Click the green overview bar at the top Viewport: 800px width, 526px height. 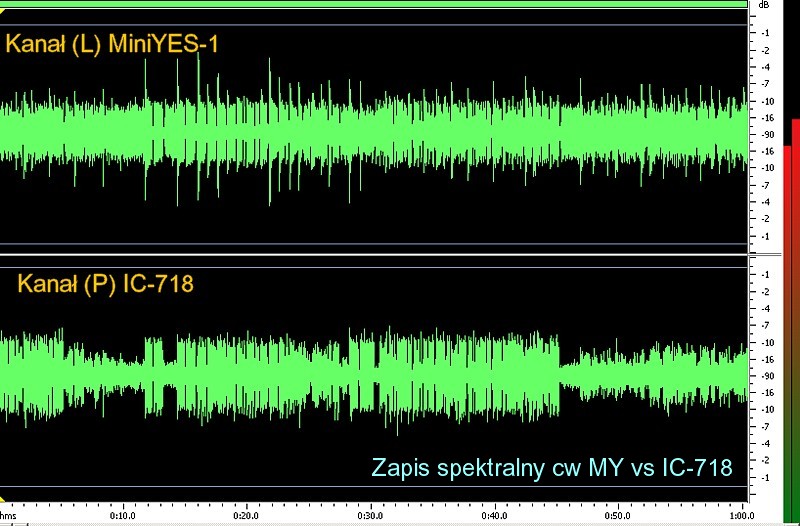[375, 4]
